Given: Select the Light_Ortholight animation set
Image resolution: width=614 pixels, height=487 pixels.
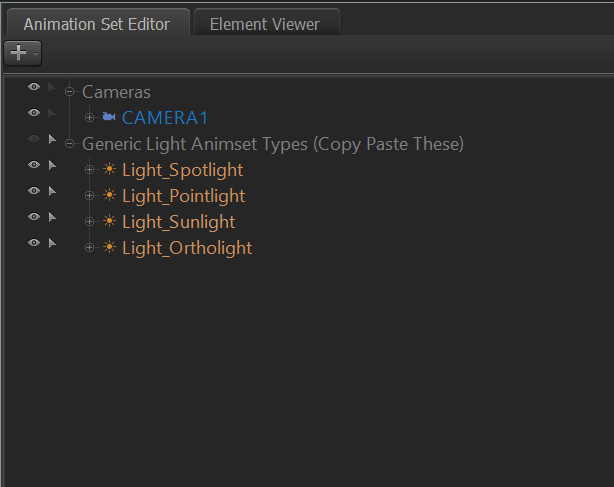Looking at the screenshot, I should coord(186,248).
